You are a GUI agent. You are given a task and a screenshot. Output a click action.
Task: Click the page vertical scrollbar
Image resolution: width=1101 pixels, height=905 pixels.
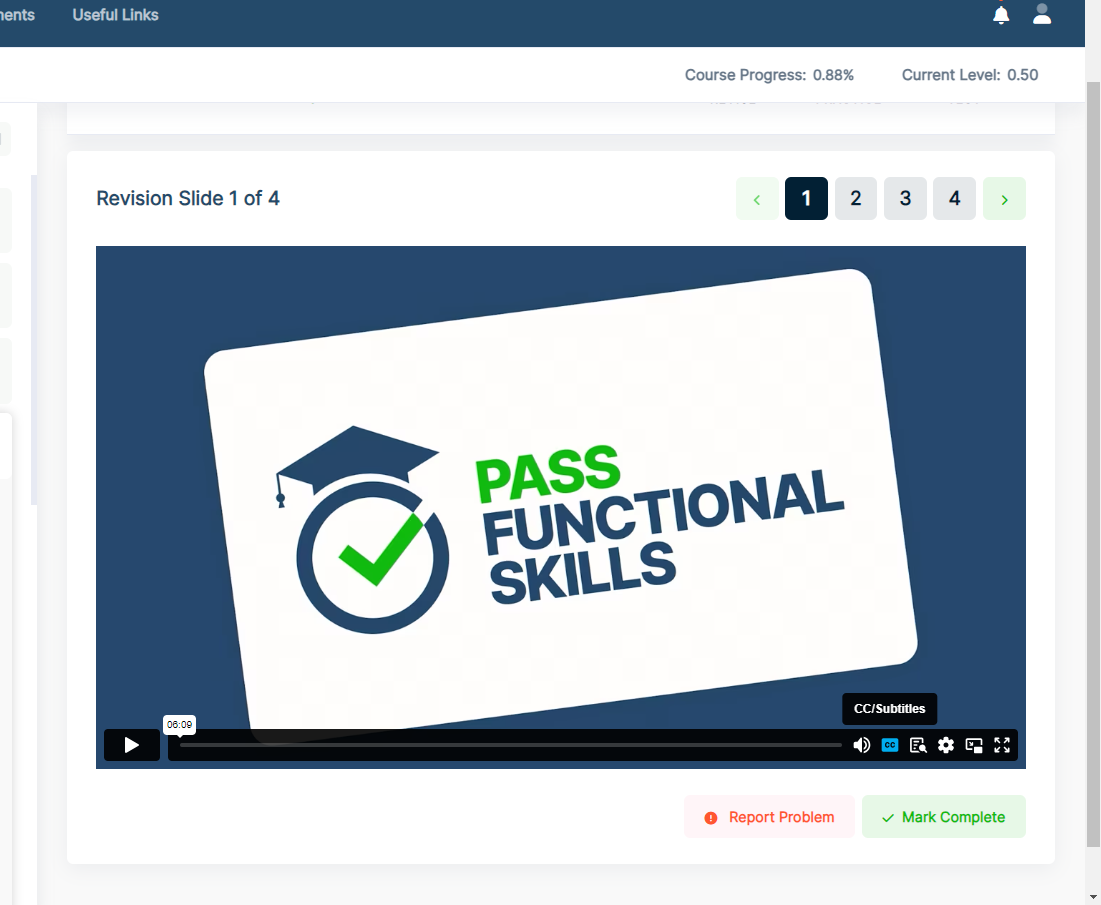click(1093, 463)
